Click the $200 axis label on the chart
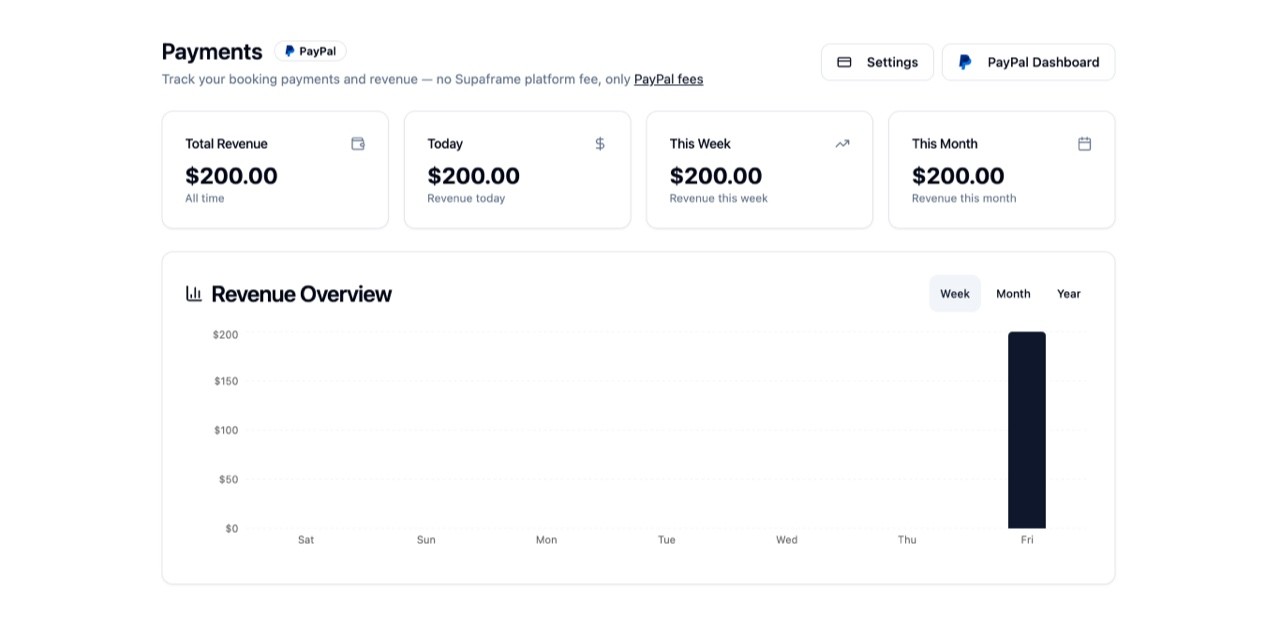1280x630 pixels. click(x=224, y=334)
